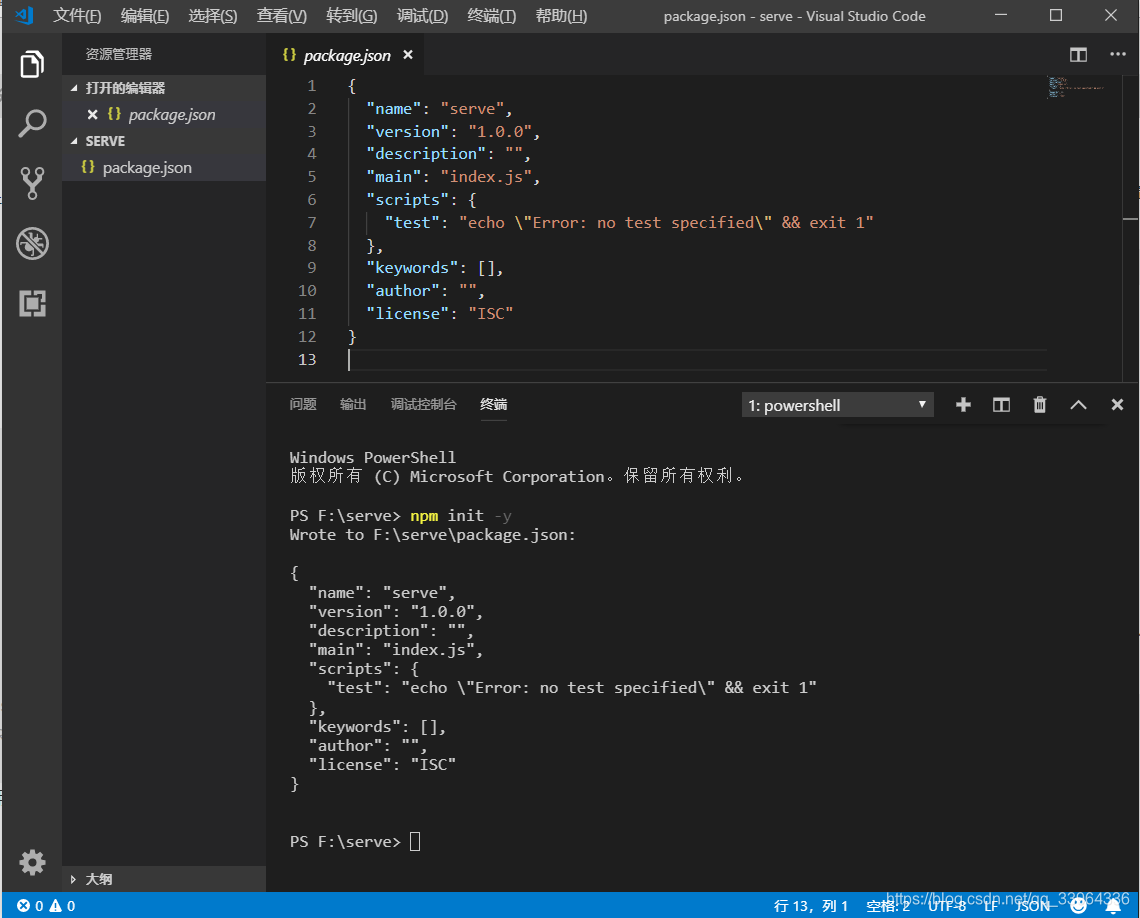Change file encoding UTF-8
Viewport: 1140px width, 918px height.
pos(947,906)
